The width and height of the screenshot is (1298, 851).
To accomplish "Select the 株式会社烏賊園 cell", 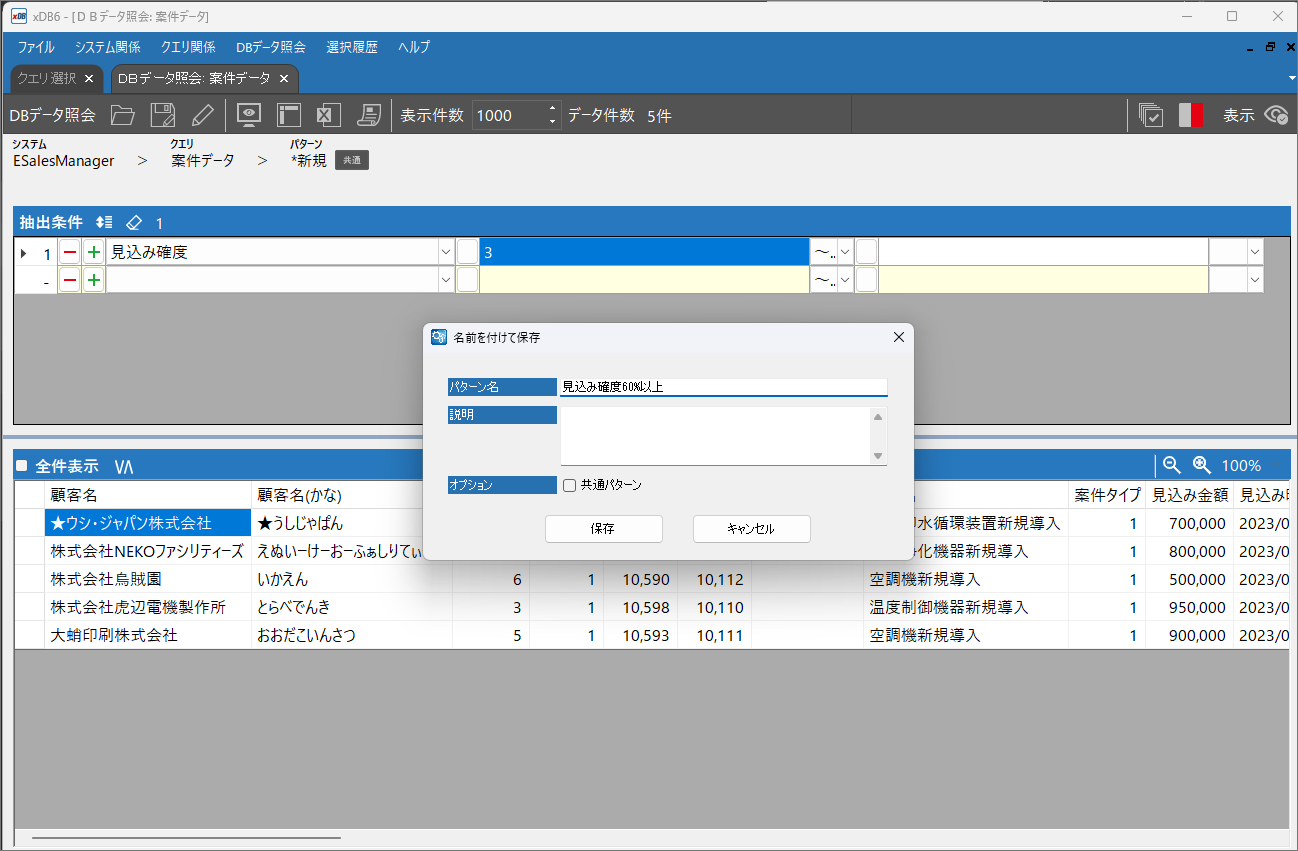I will point(148,579).
